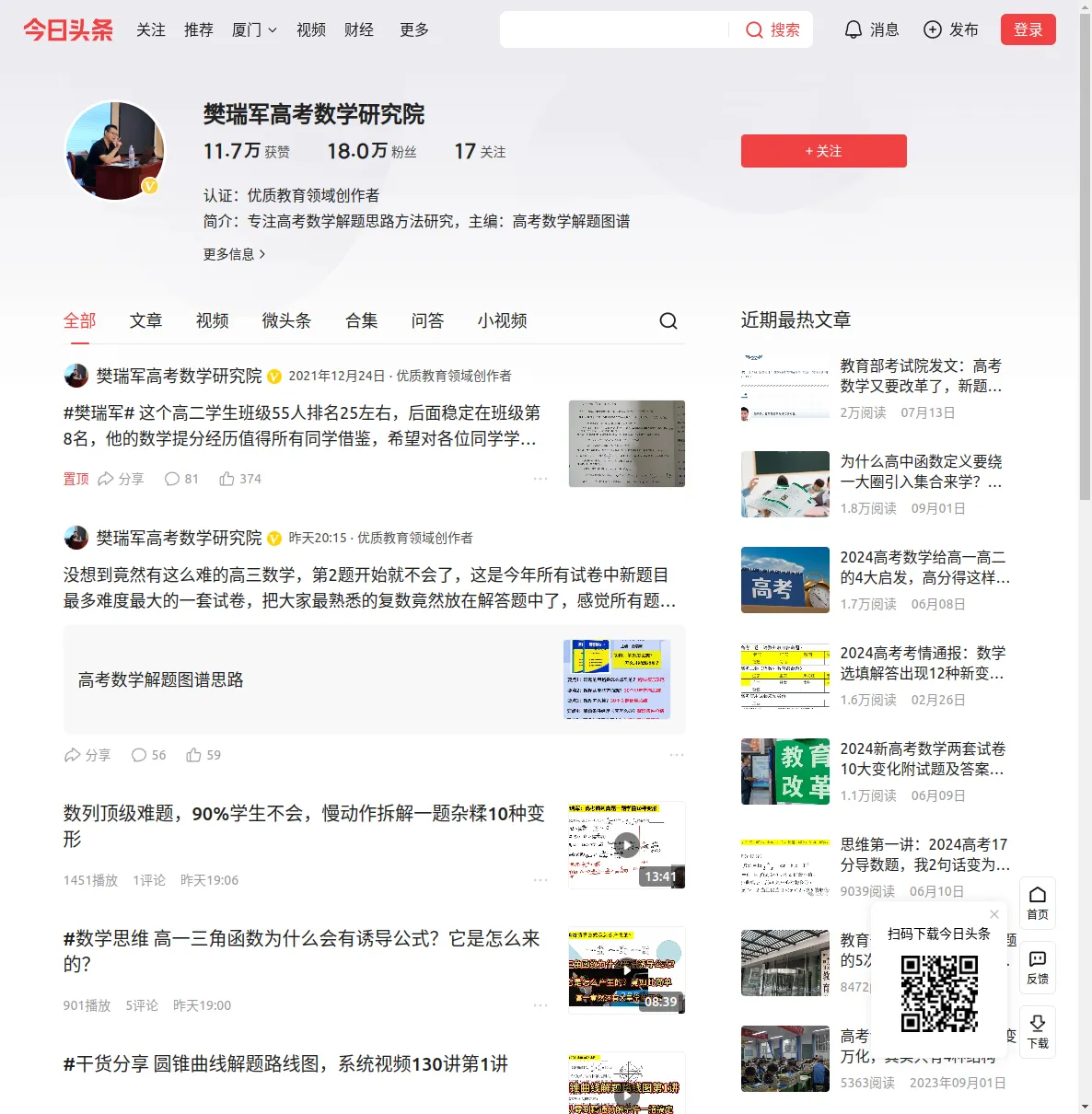The height and width of the screenshot is (1114, 1092).
Task: Open hot article 2024高考考情通报
Action: click(x=923, y=663)
